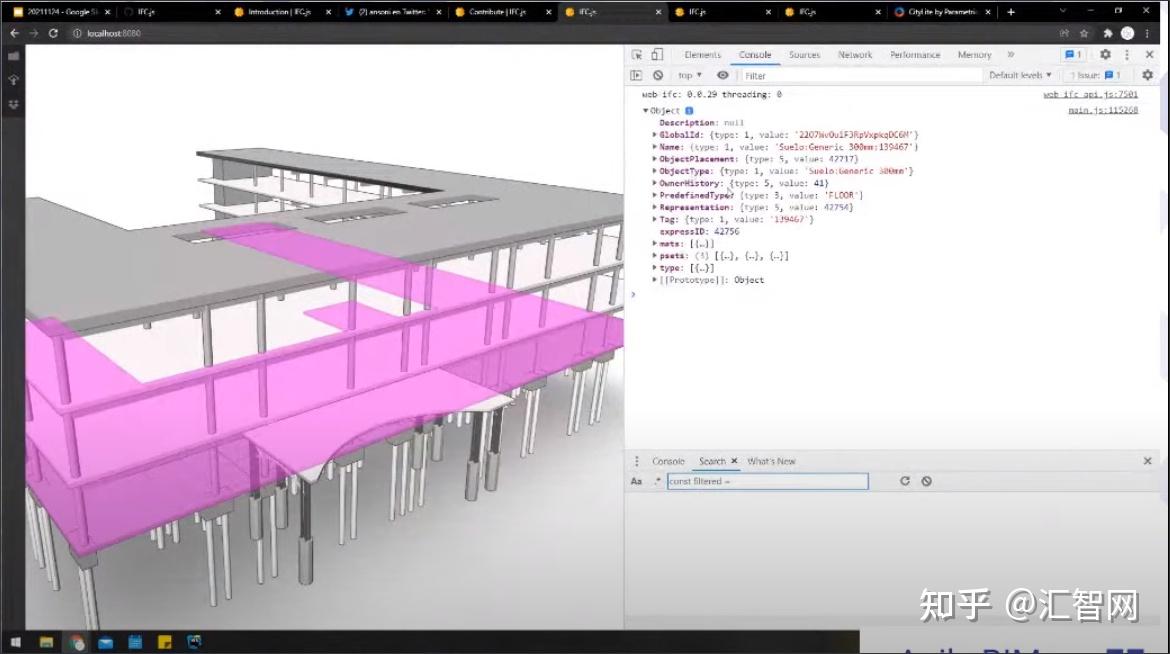Open the 'top' execution context dropdown

(689, 75)
